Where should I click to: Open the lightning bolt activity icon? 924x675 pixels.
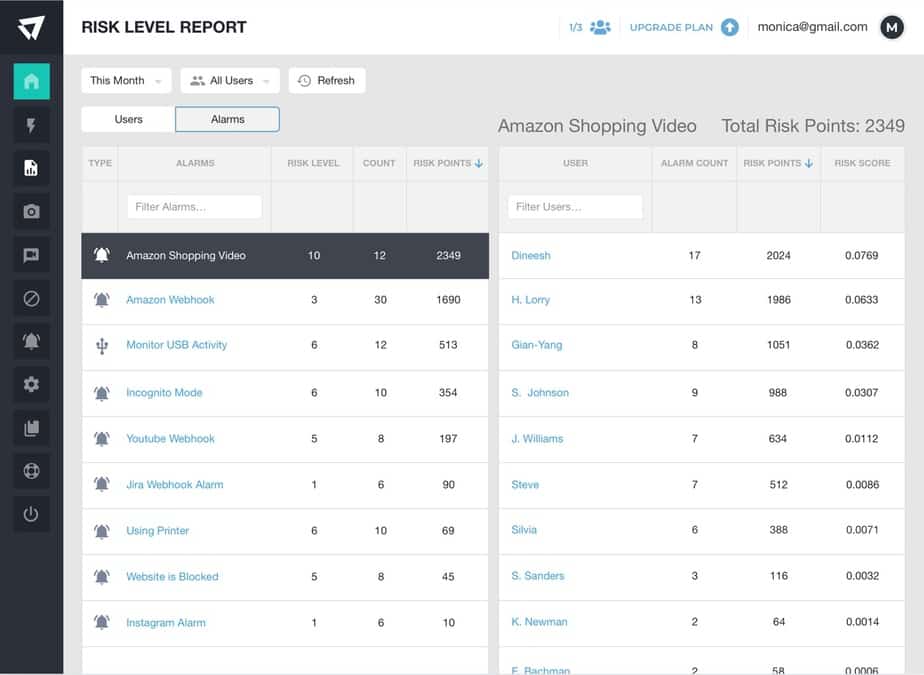pos(31,125)
